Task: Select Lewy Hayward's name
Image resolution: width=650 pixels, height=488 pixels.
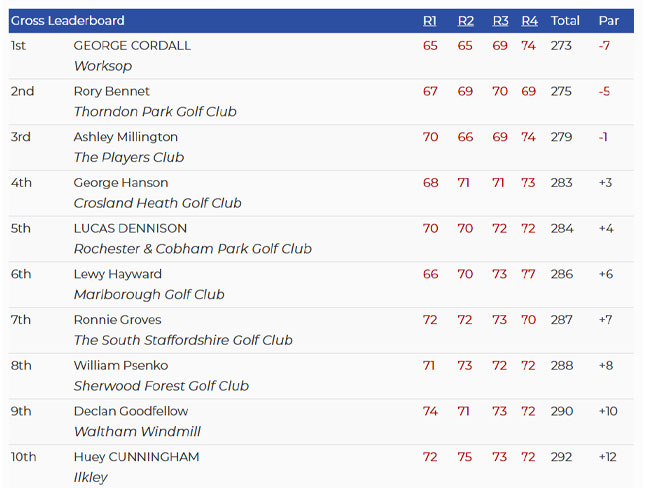Action: pos(118,274)
